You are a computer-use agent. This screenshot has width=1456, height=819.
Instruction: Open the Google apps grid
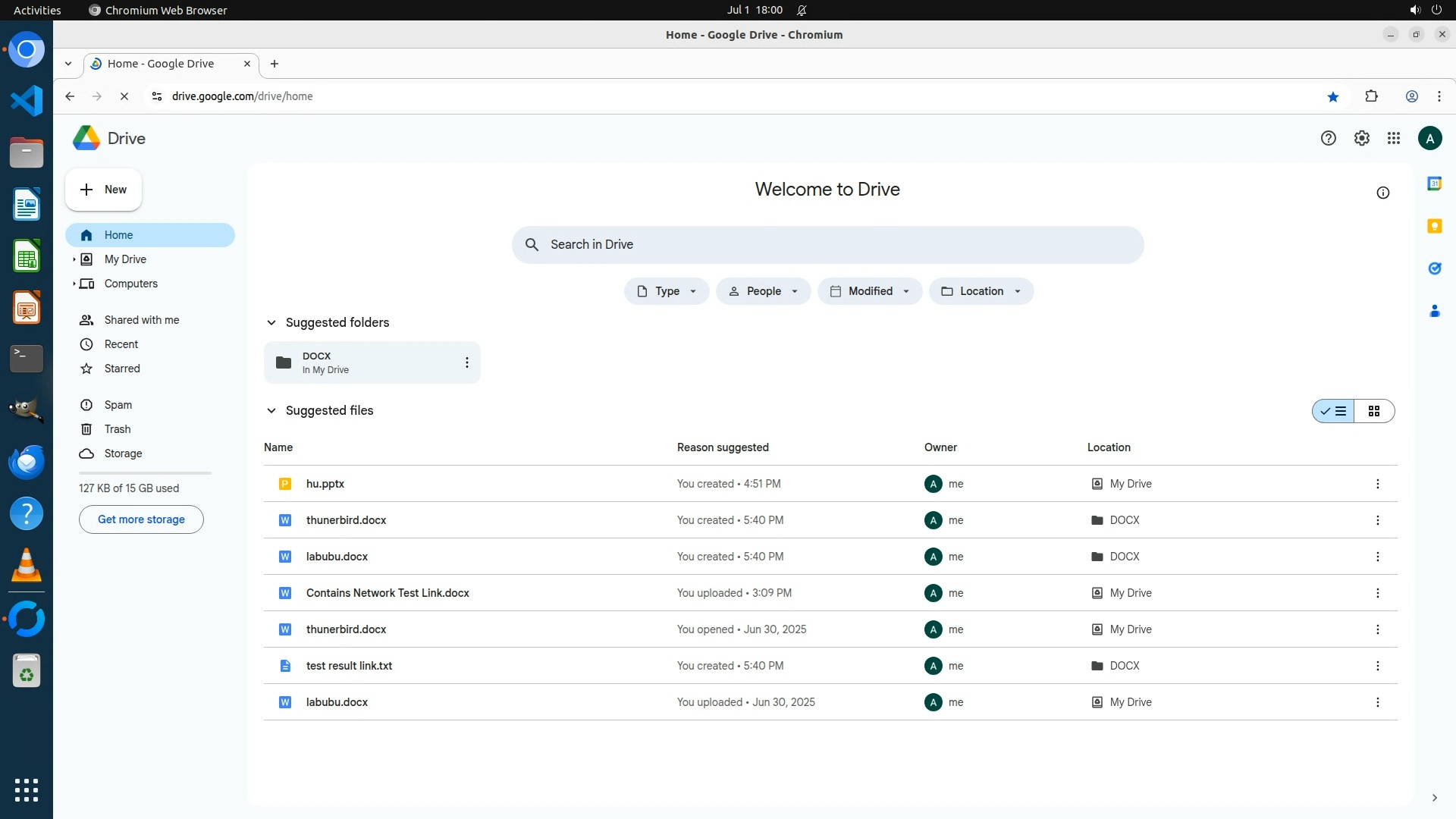[1393, 138]
